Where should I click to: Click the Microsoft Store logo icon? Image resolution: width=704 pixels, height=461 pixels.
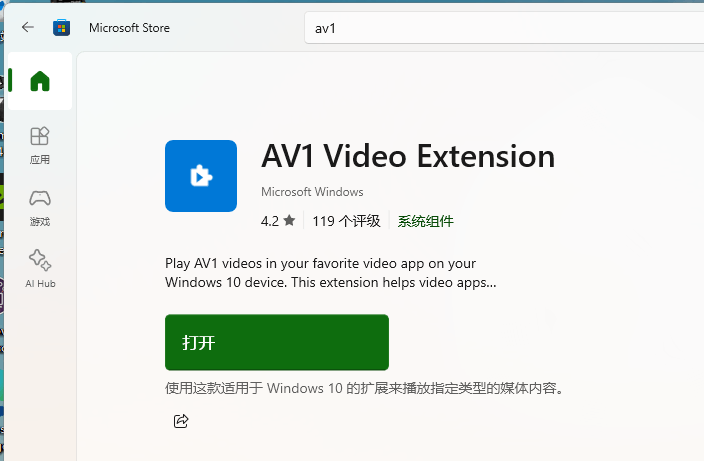pos(62,28)
